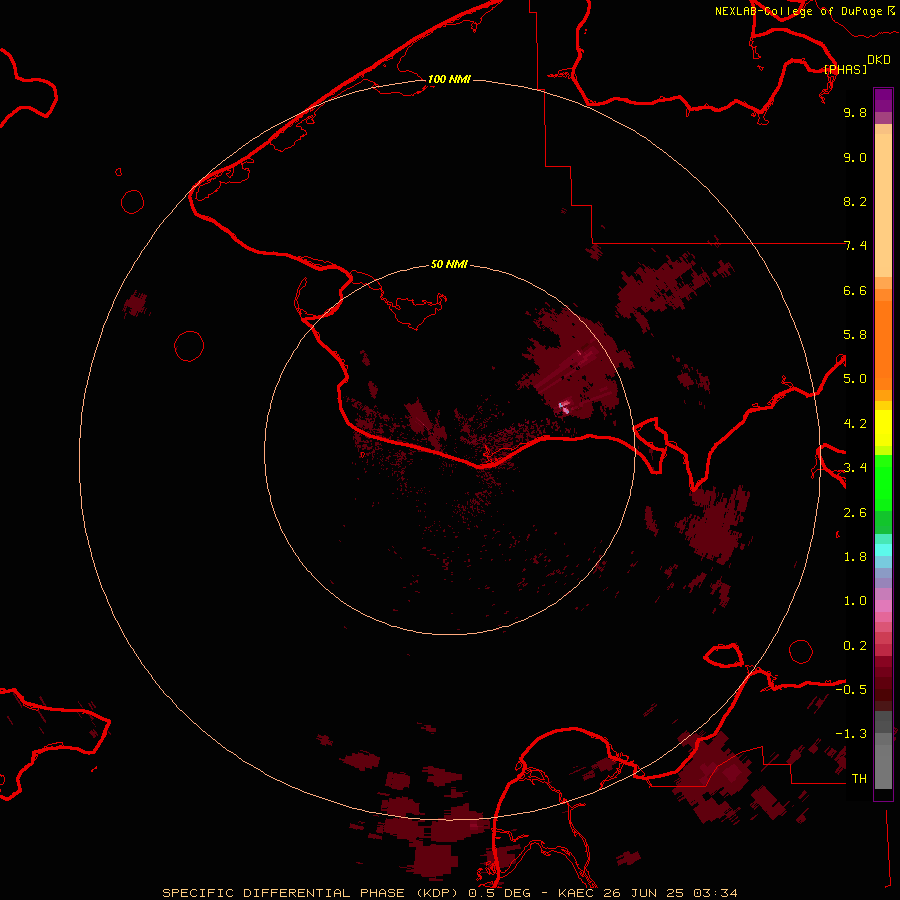Click the -0.5 scale value

pyautogui.click(x=851, y=690)
